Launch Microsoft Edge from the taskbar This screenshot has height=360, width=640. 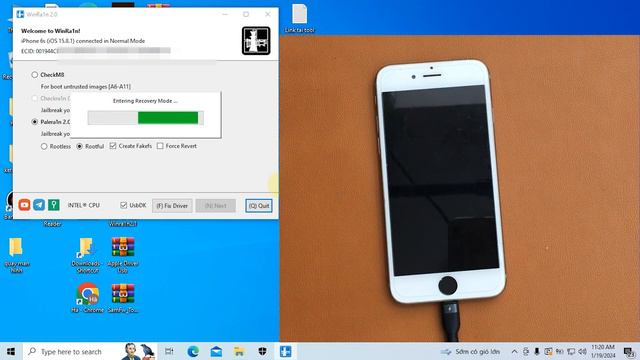pos(193,351)
